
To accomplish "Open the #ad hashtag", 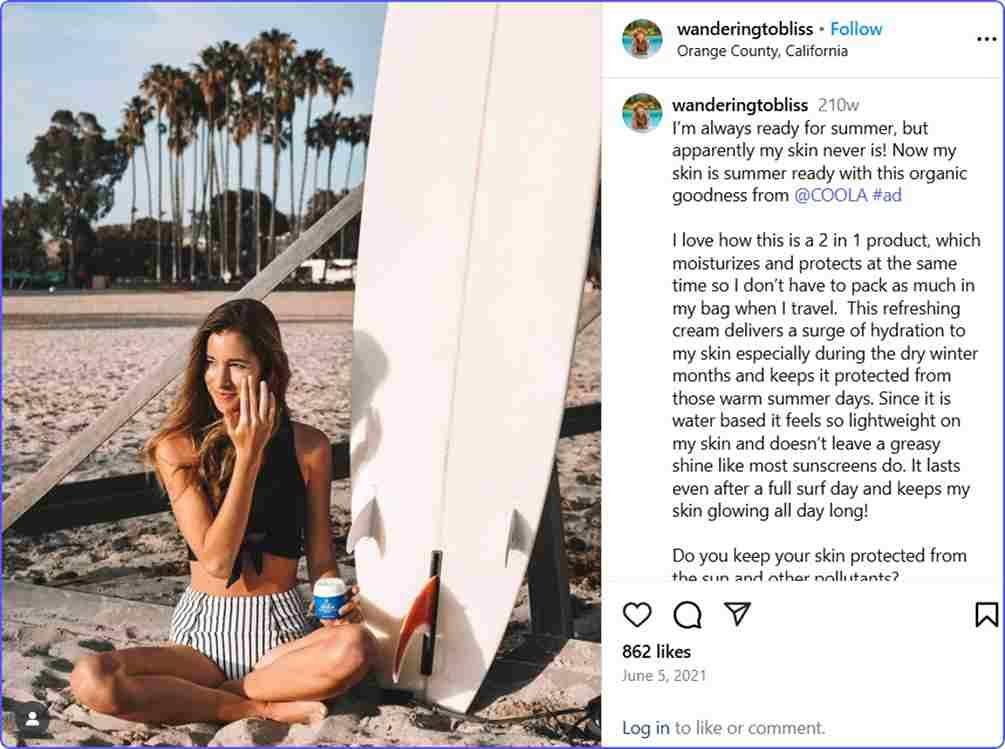I will [x=887, y=195].
